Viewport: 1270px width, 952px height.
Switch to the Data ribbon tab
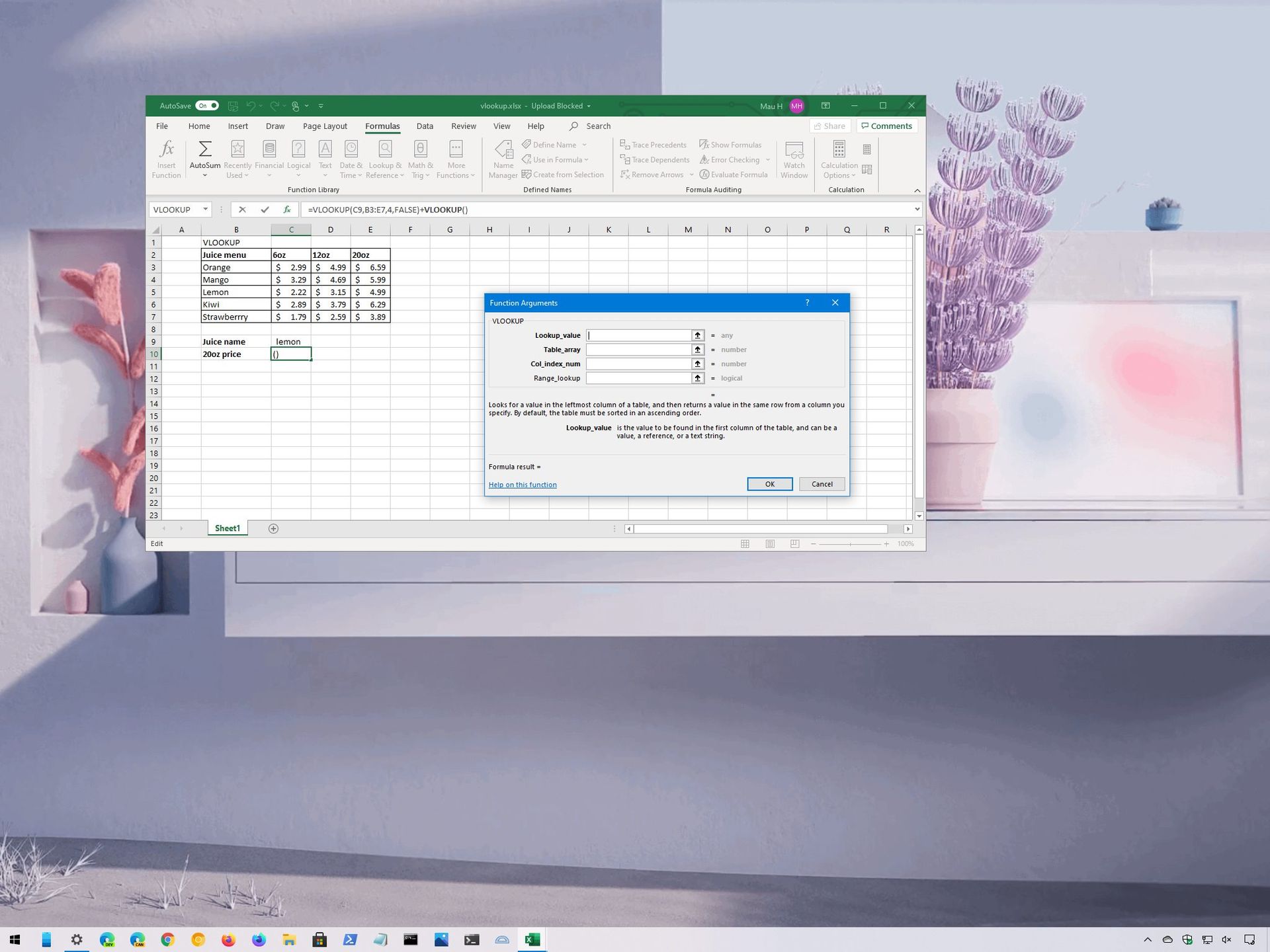click(425, 126)
